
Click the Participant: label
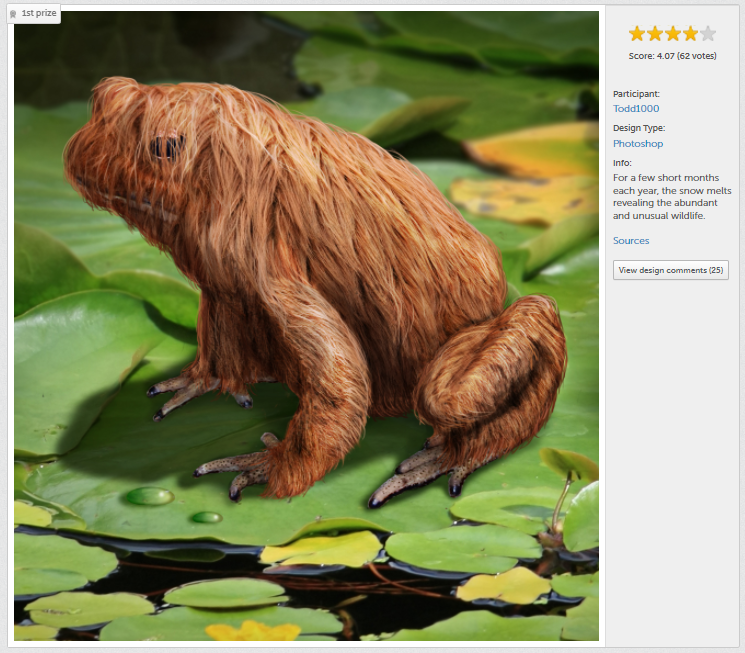pos(636,94)
